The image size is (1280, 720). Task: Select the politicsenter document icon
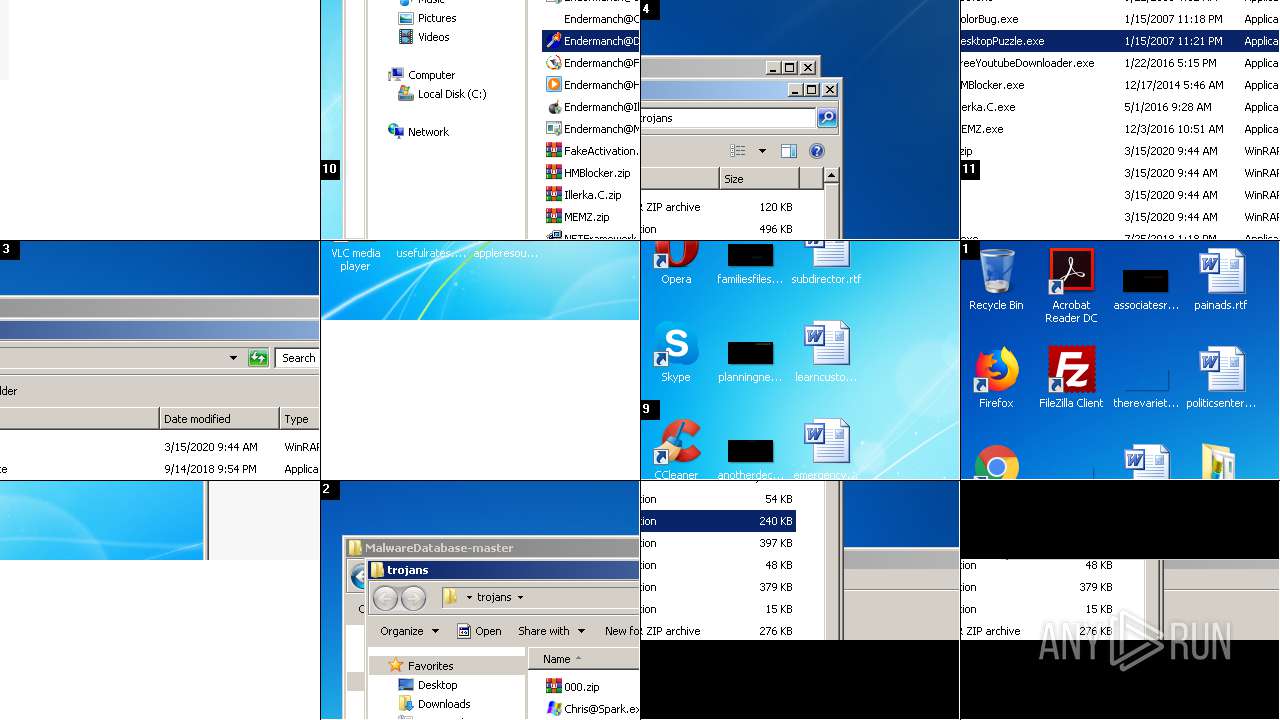pos(1220,377)
